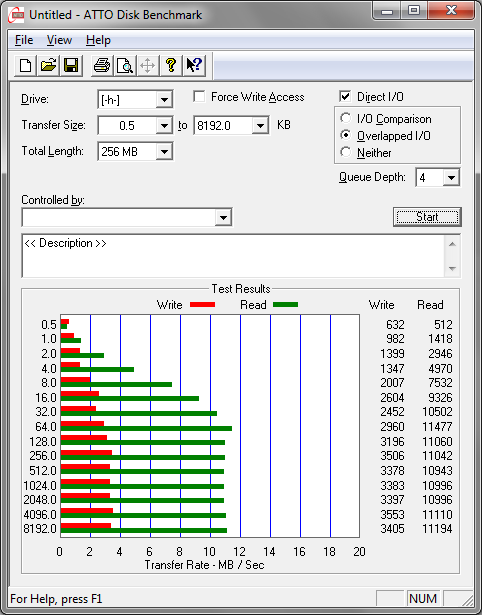Choose the Neither radio option
482x615 pixels.
tap(346, 152)
